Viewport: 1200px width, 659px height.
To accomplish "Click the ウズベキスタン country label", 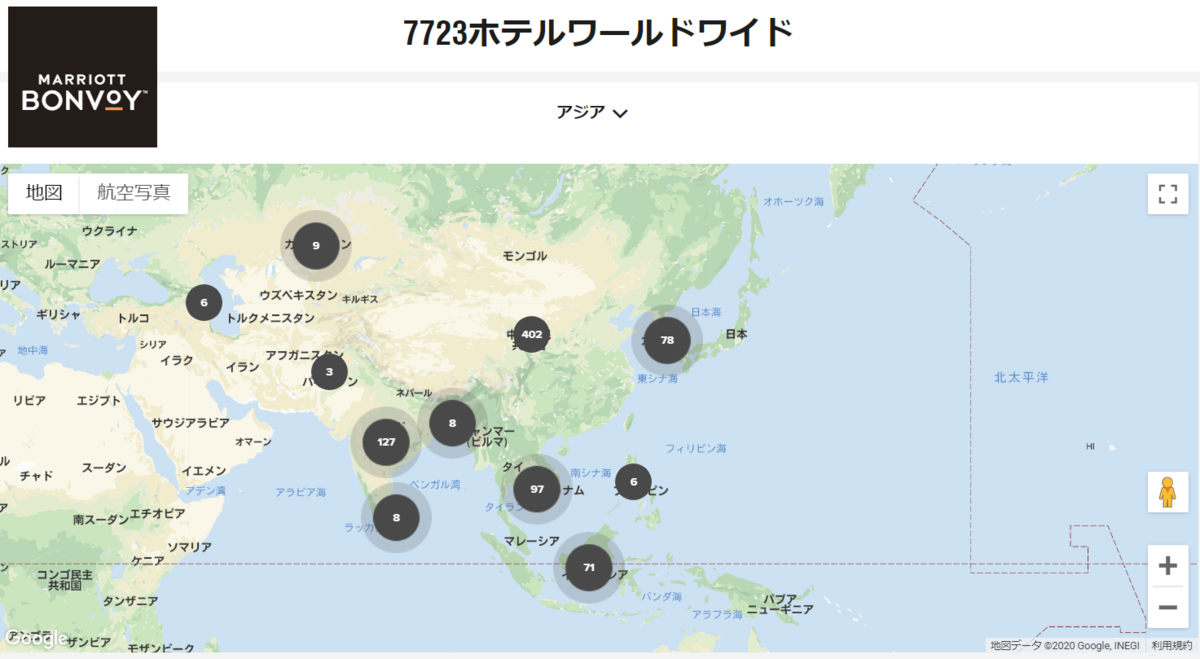I will pos(299,295).
